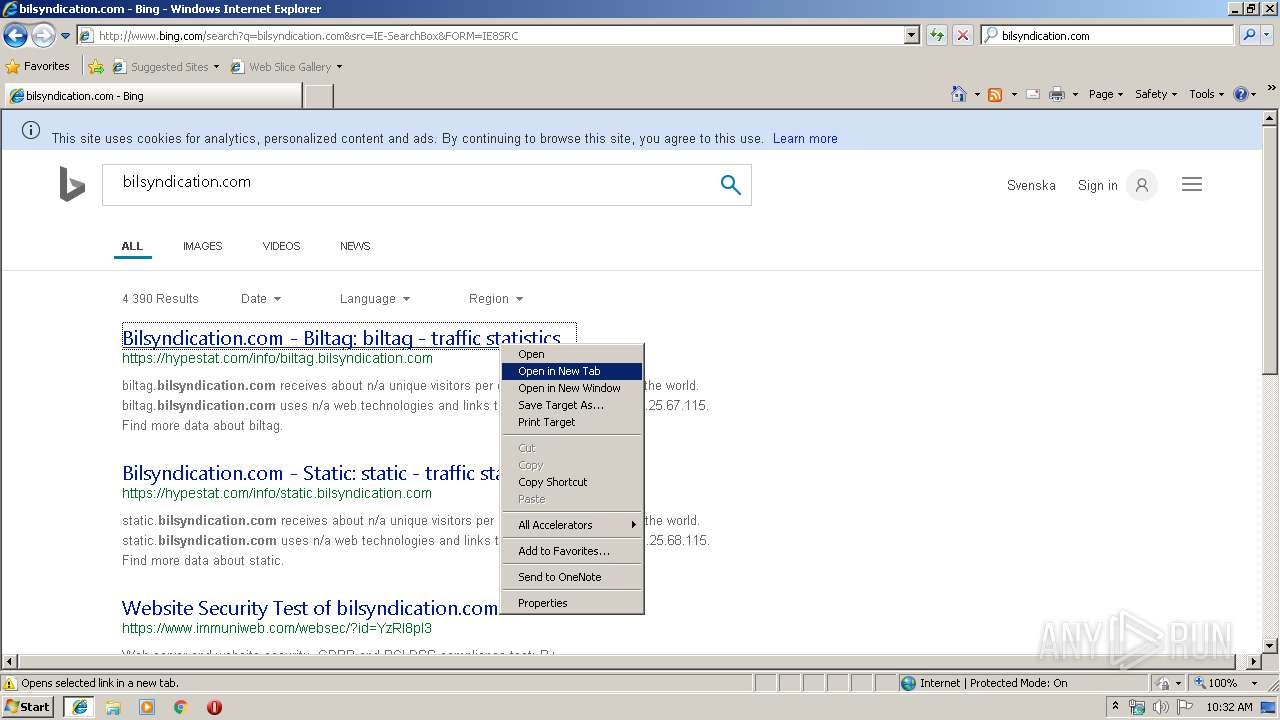
Task: Expand the address bar dropdown arrow
Action: 911,35
